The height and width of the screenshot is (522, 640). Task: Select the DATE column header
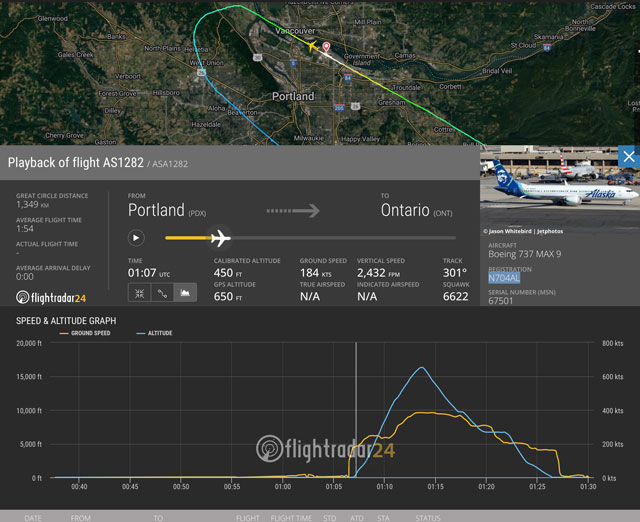coord(33,517)
